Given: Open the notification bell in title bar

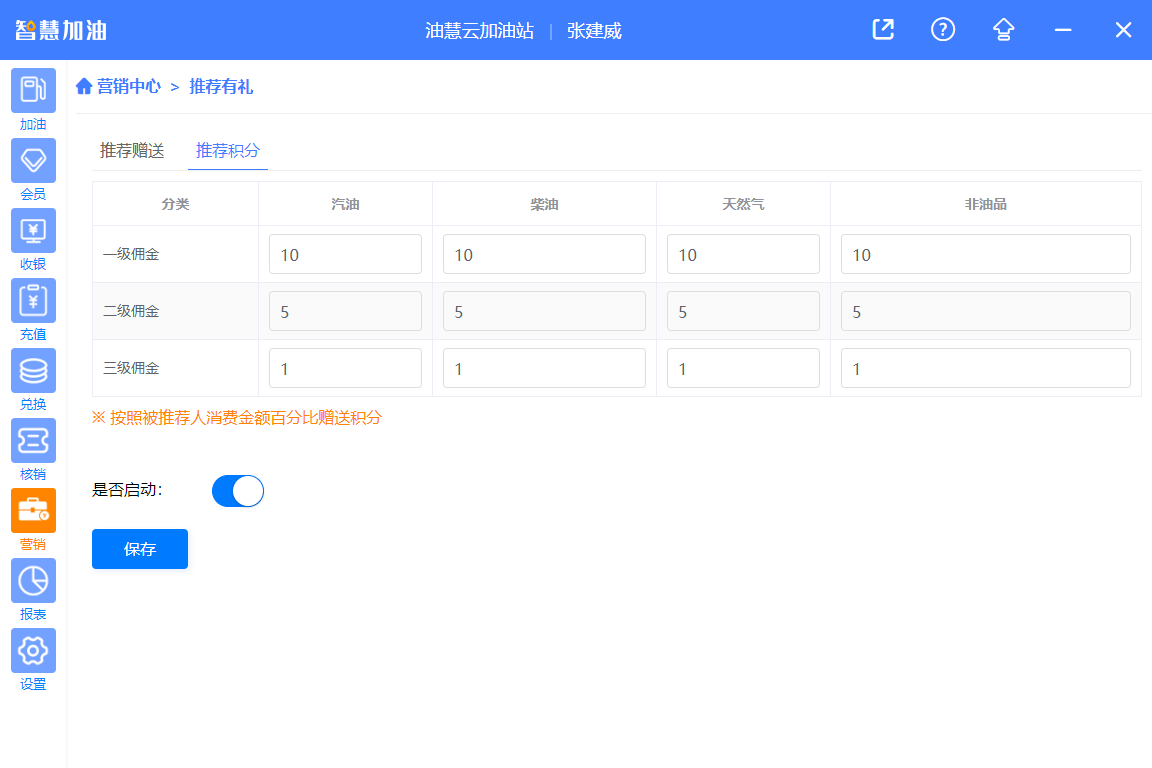Looking at the screenshot, I should (1002, 30).
